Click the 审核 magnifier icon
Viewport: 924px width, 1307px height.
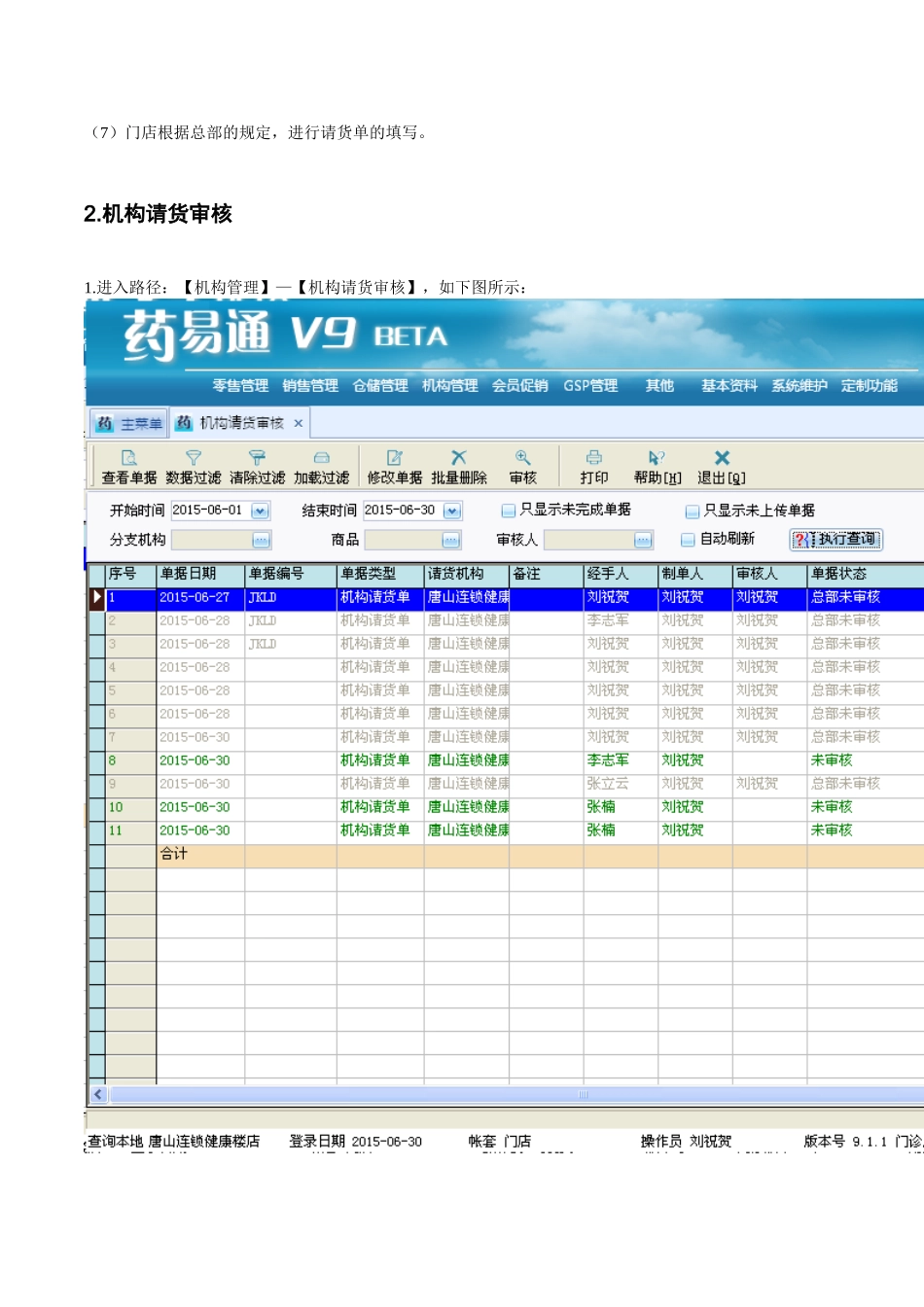[x=522, y=457]
